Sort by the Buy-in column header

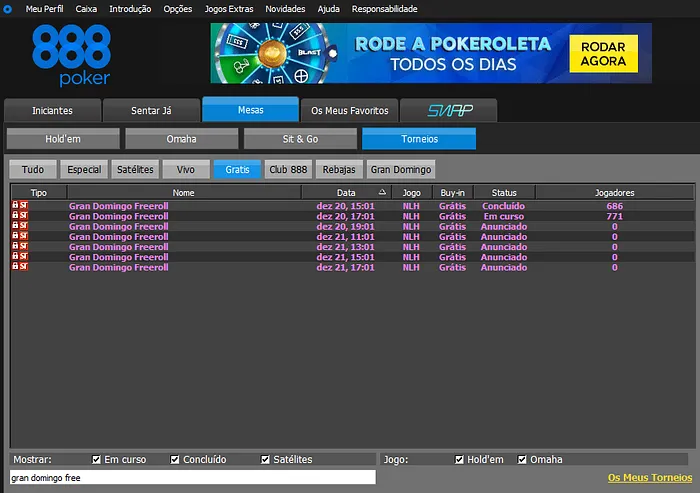tap(453, 192)
